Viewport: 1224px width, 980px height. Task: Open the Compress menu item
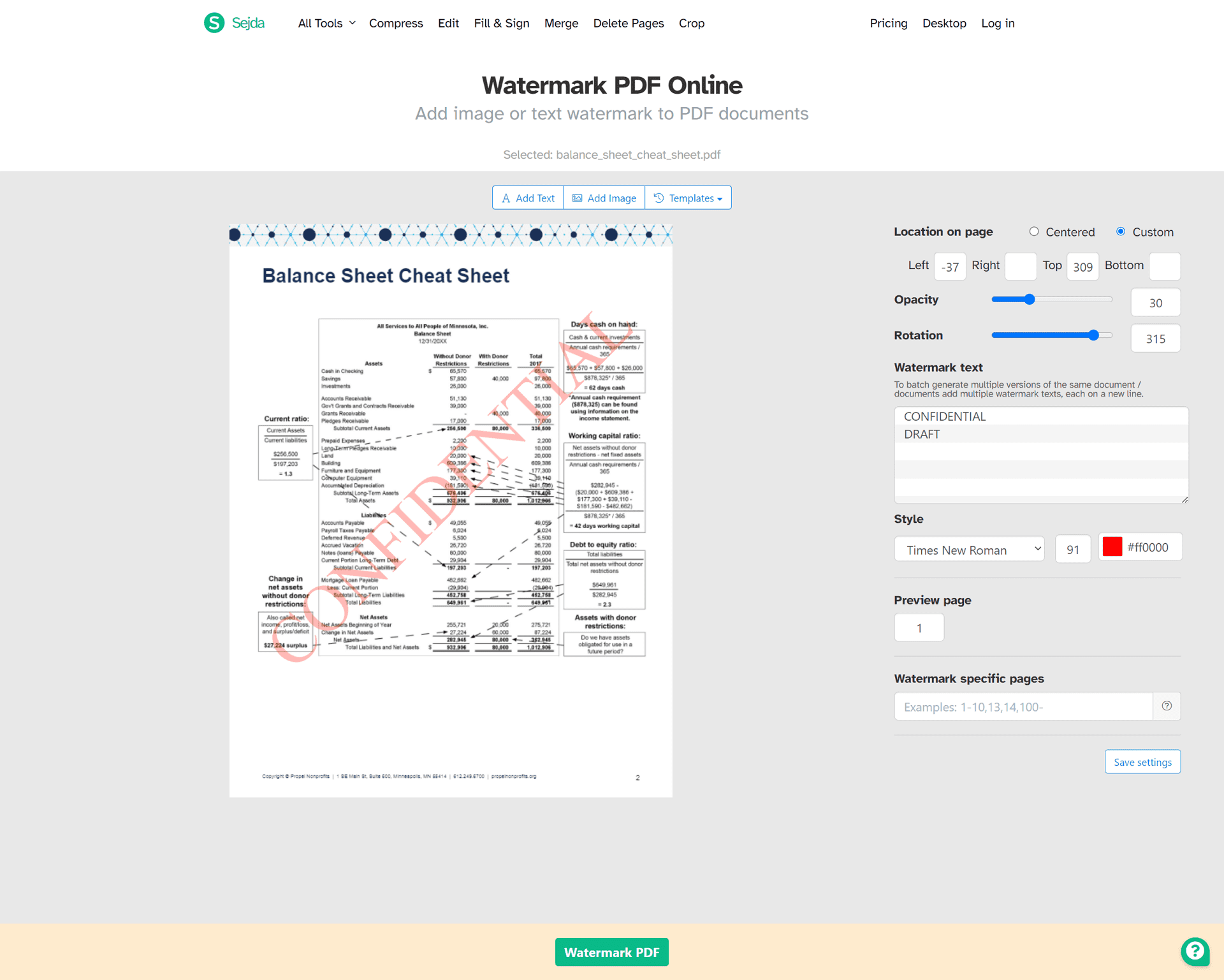[x=396, y=23]
